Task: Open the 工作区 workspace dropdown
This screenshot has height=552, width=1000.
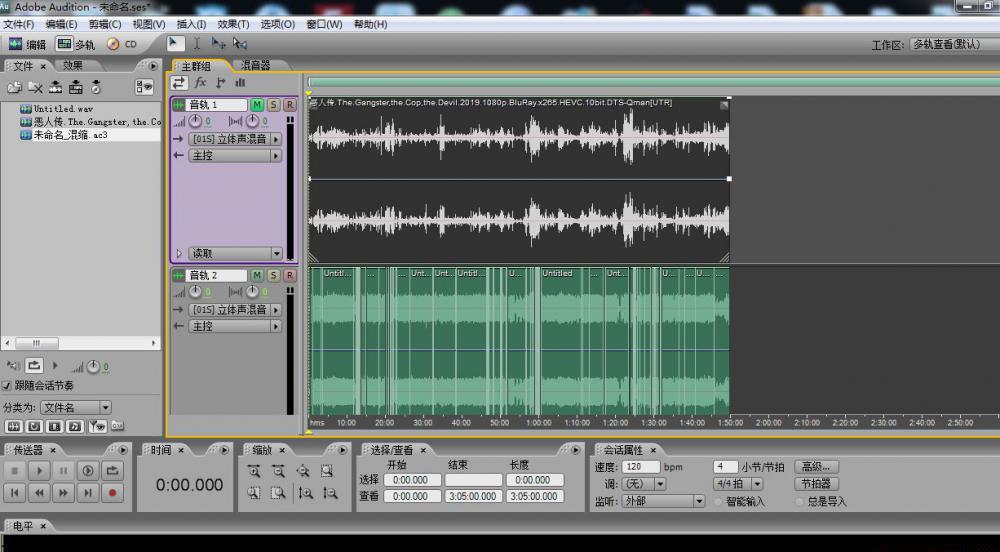Action: click(x=954, y=45)
